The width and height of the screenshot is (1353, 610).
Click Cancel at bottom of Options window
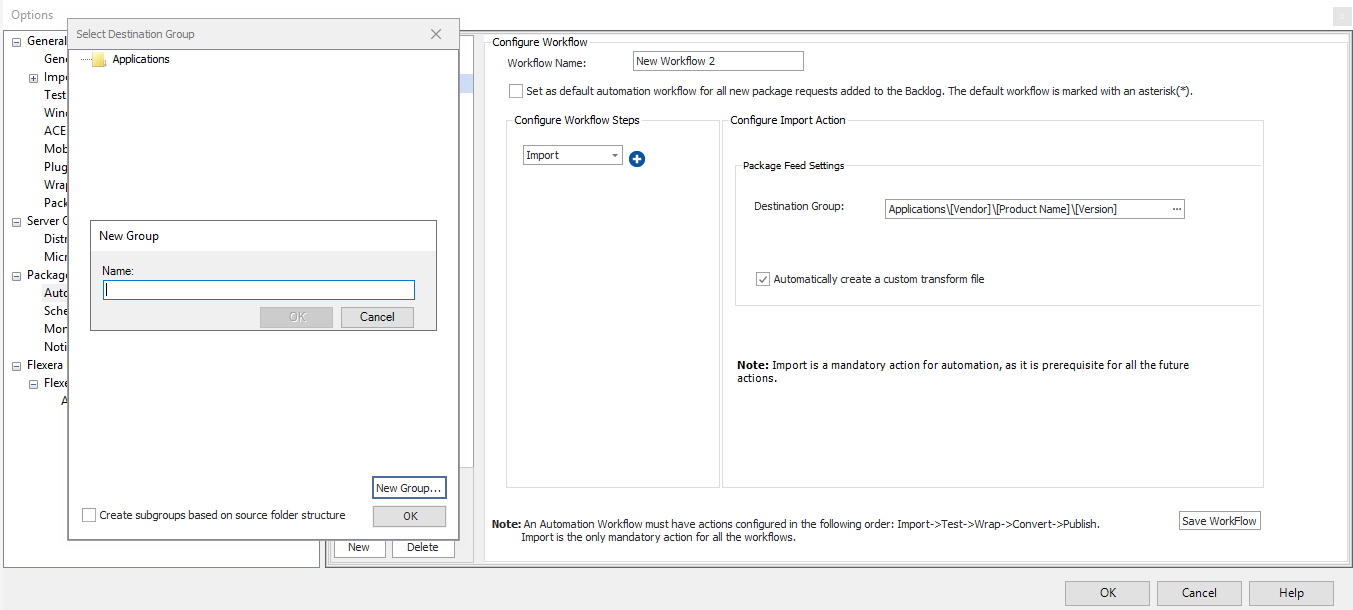1199,593
